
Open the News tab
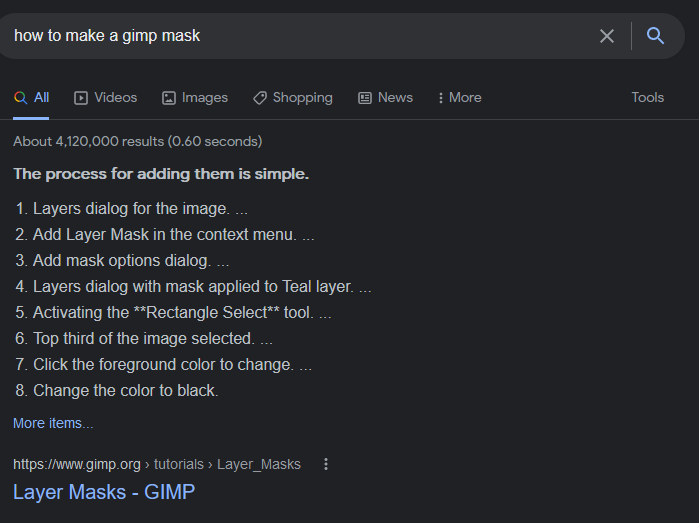click(386, 98)
